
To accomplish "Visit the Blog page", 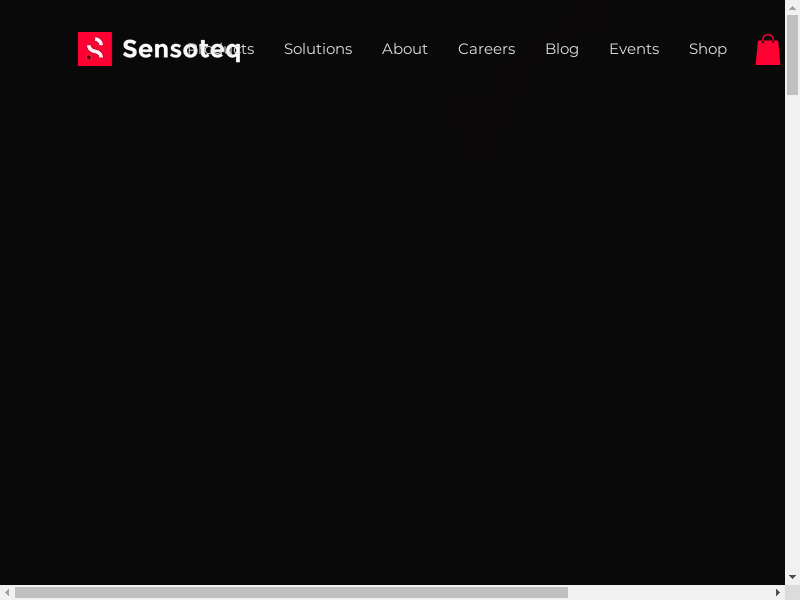I will [x=561, y=49].
